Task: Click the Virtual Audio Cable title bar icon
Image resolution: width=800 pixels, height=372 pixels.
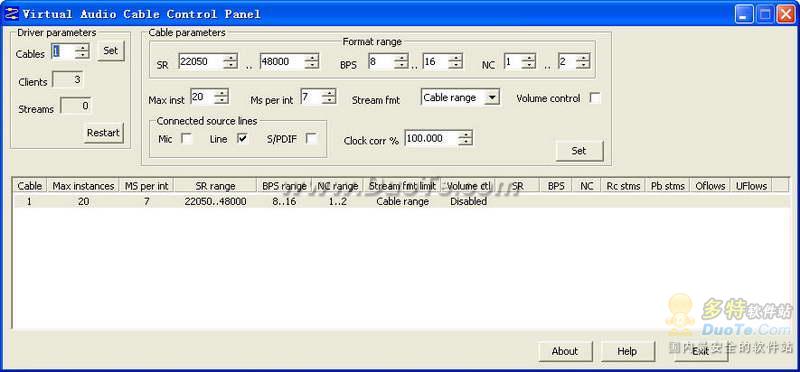Action: point(11,13)
